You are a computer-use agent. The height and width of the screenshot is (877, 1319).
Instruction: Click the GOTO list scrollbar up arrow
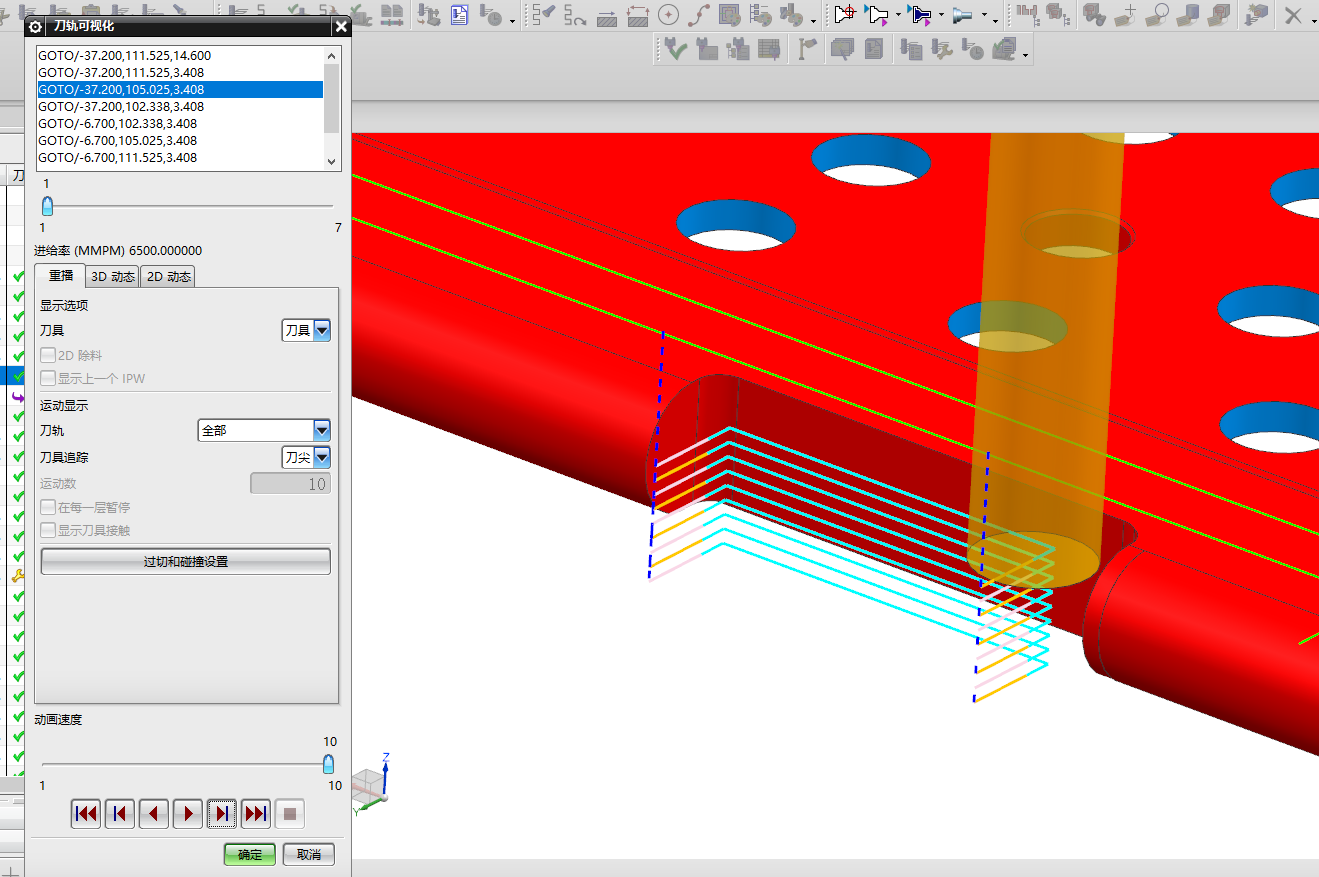332,55
